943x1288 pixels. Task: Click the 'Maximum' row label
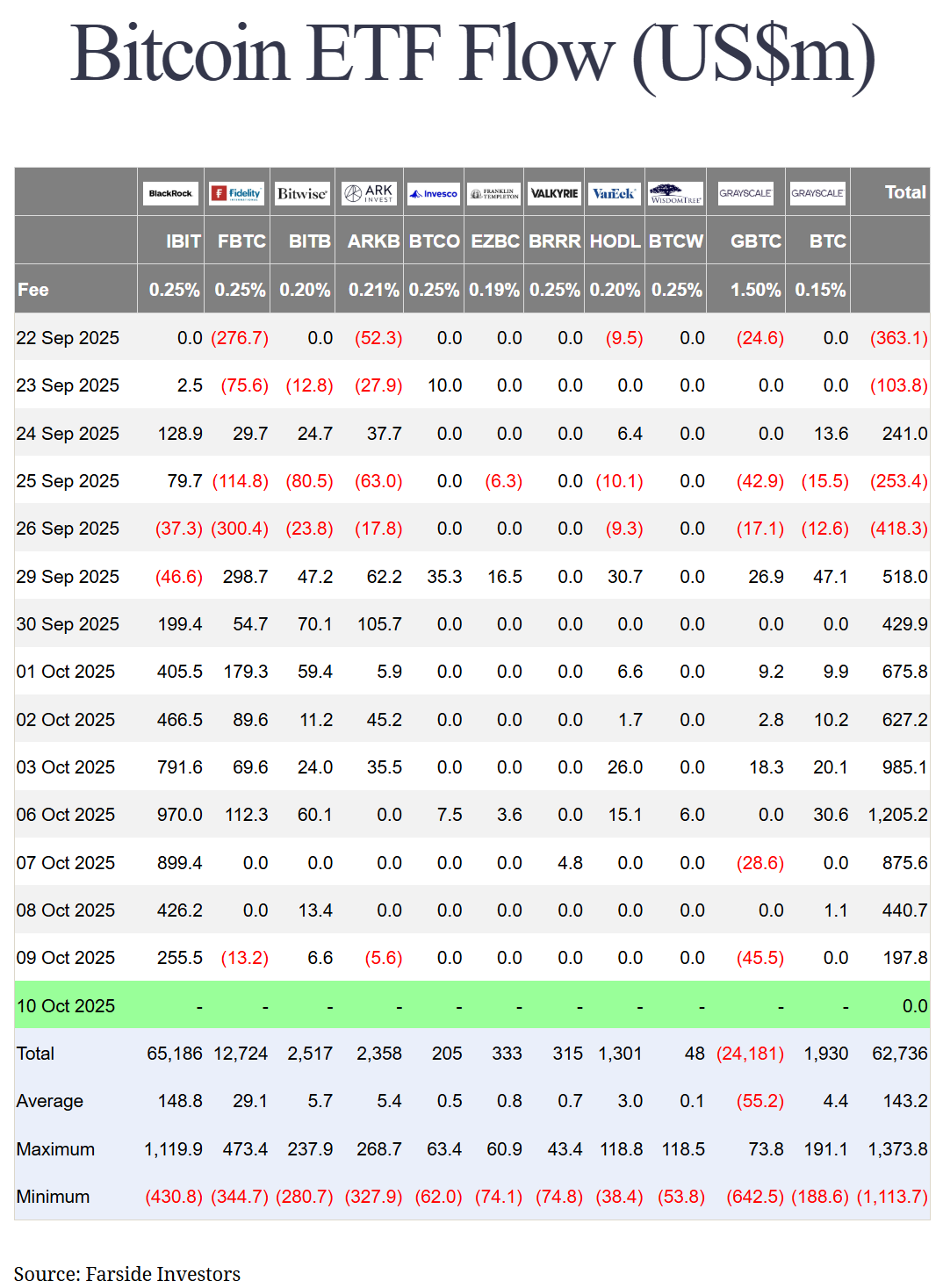55,1149
